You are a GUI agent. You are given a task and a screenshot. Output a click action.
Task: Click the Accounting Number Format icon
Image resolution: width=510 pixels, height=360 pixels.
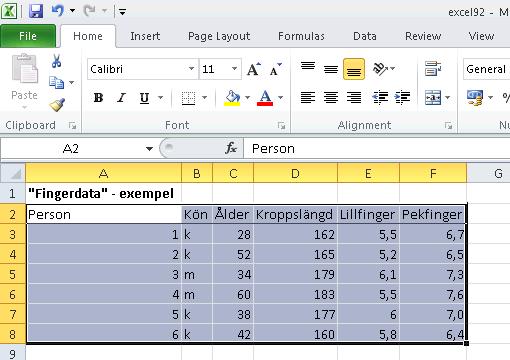pyautogui.click(x=475, y=98)
